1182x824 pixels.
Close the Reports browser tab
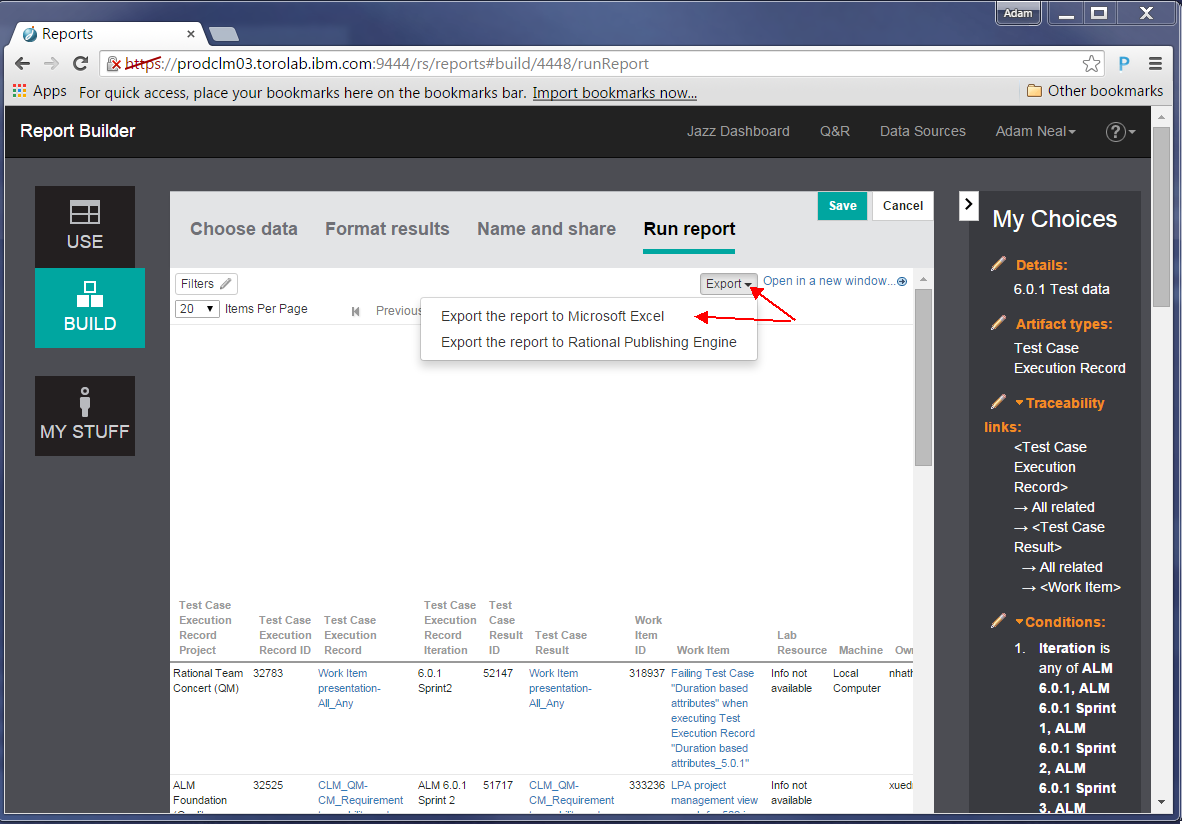pyautogui.click(x=191, y=34)
